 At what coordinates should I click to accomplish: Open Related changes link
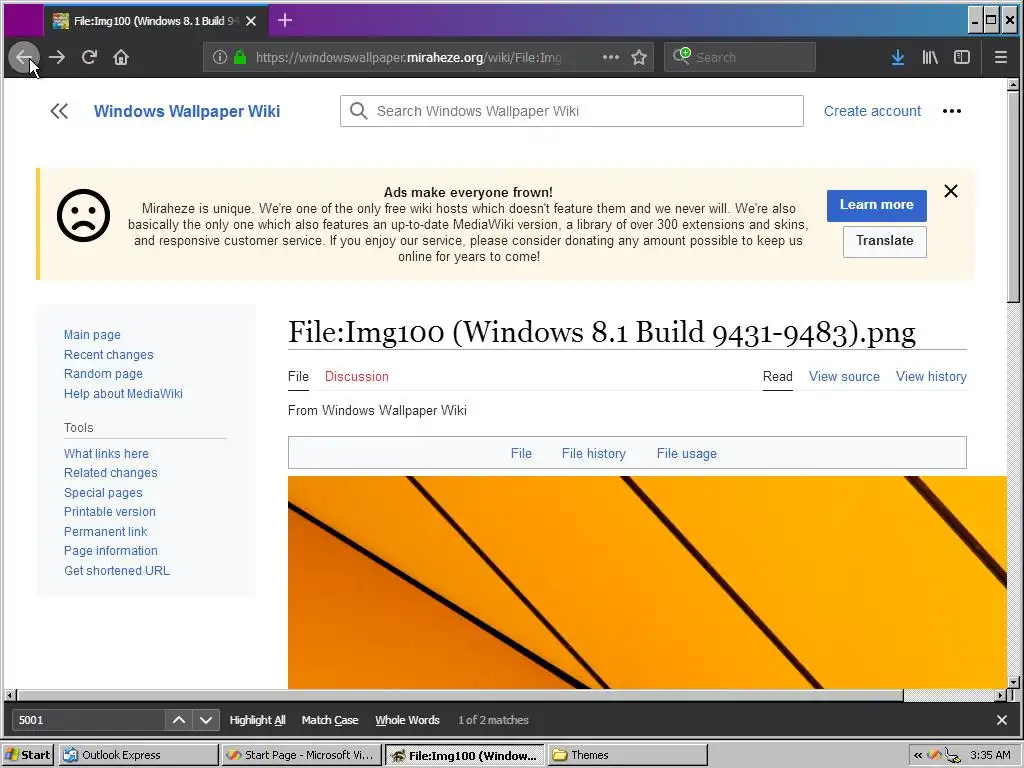pyautogui.click(x=110, y=473)
